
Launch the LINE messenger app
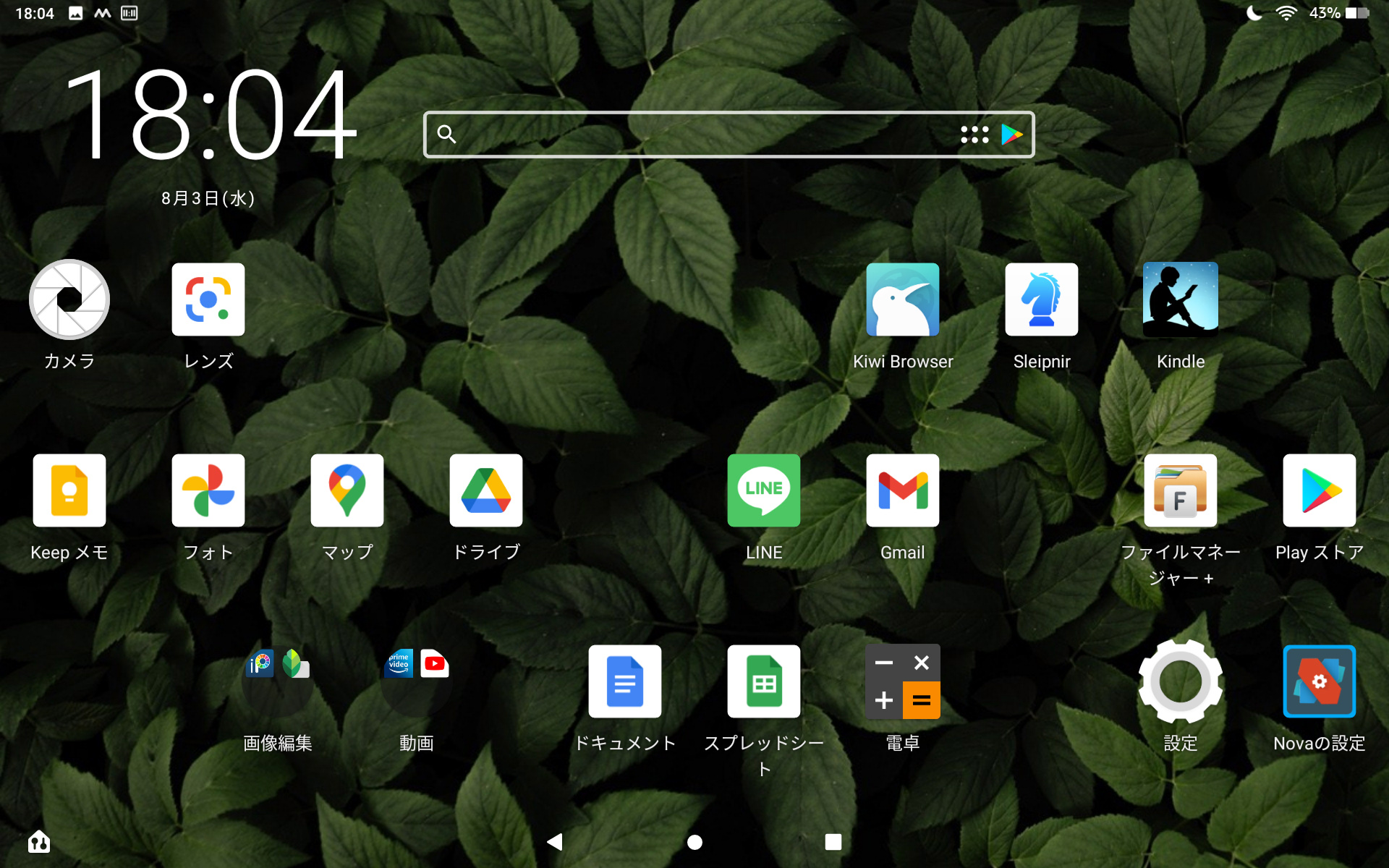click(764, 490)
